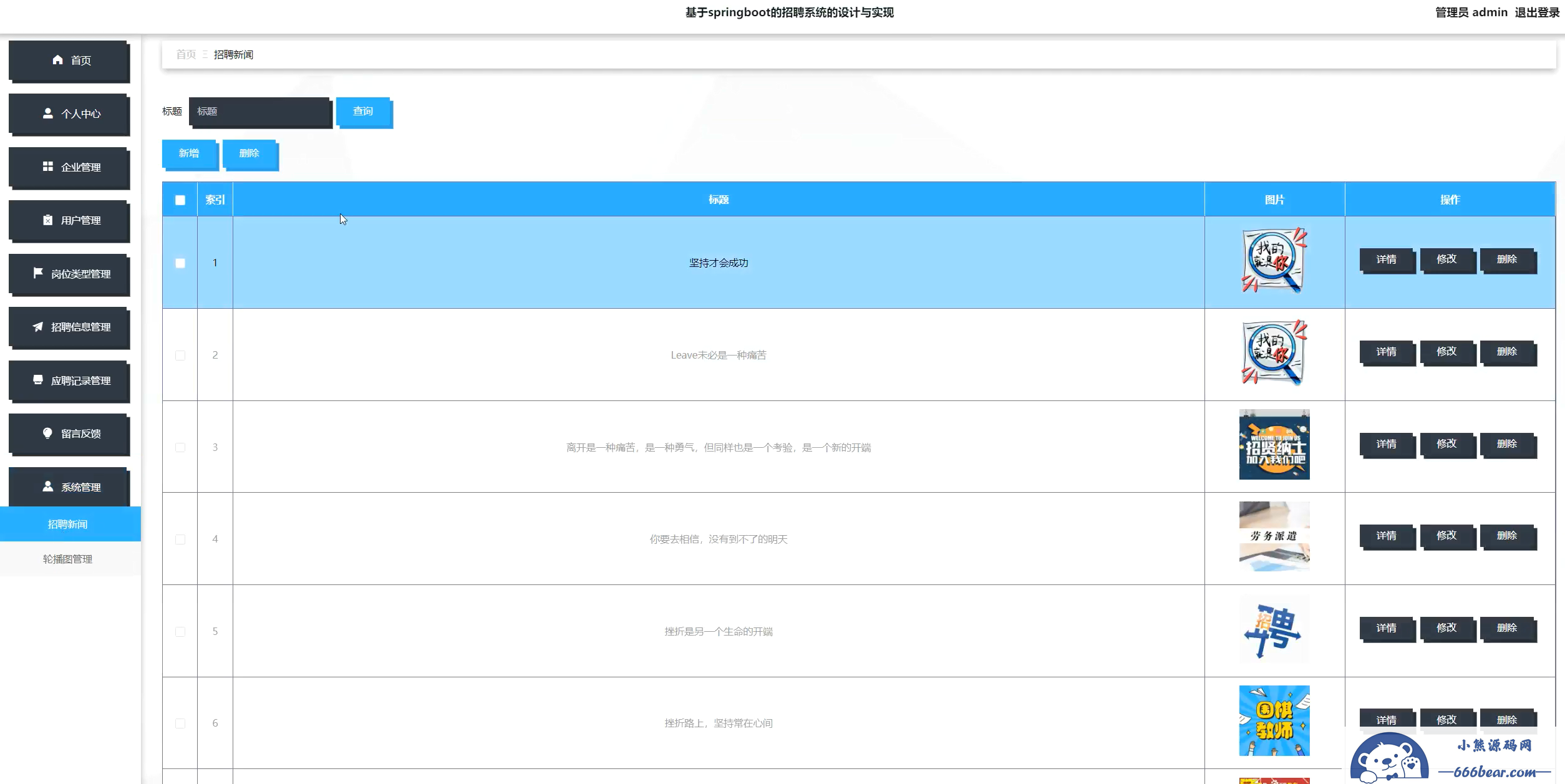Click the user icon beside 系统管理
This screenshot has height=784, width=1565.
point(47,486)
